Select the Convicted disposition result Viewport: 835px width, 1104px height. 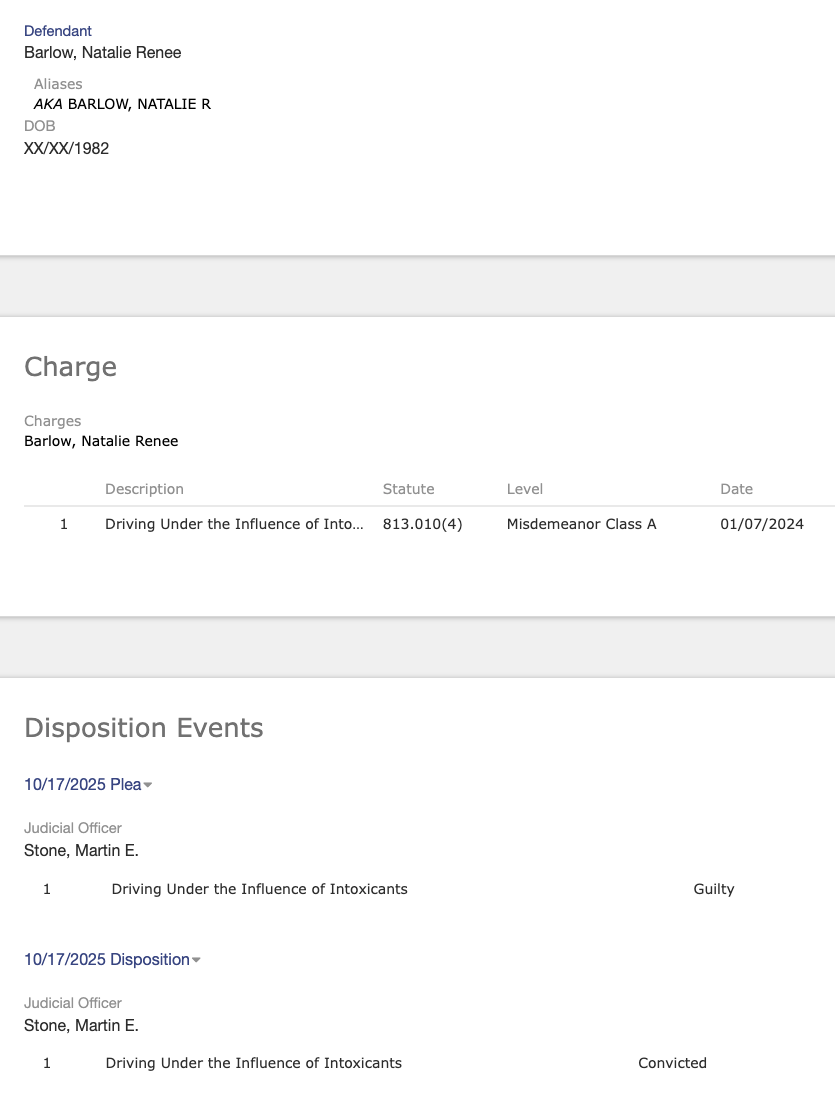tap(672, 1063)
